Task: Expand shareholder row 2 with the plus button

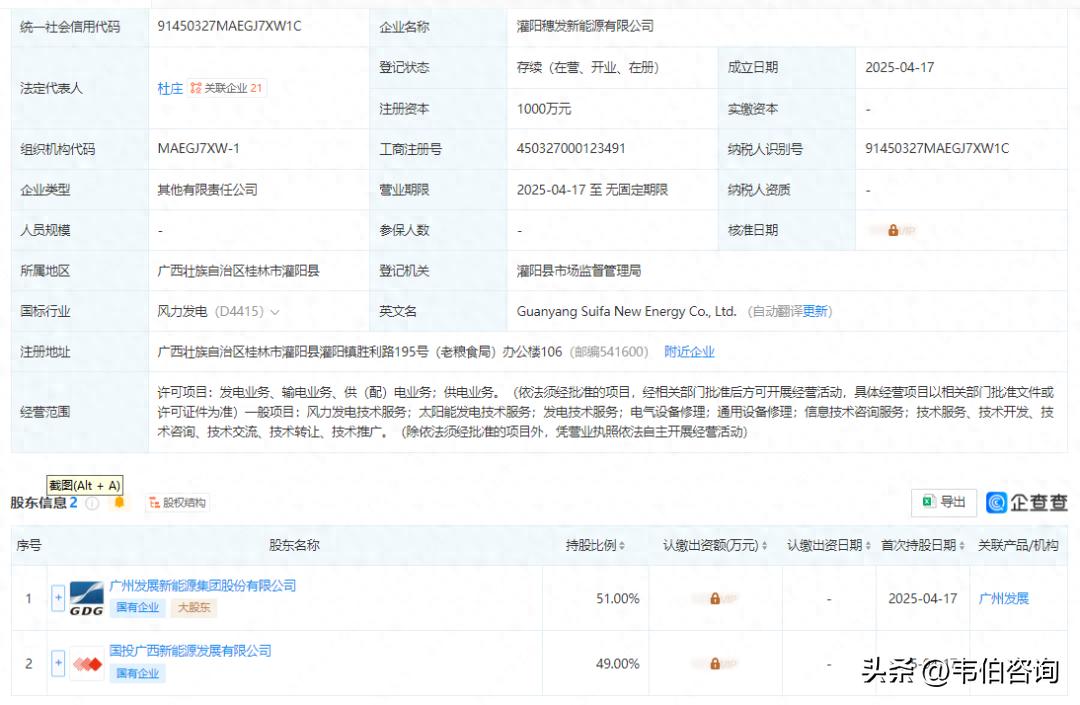Action: pos(58,663)
